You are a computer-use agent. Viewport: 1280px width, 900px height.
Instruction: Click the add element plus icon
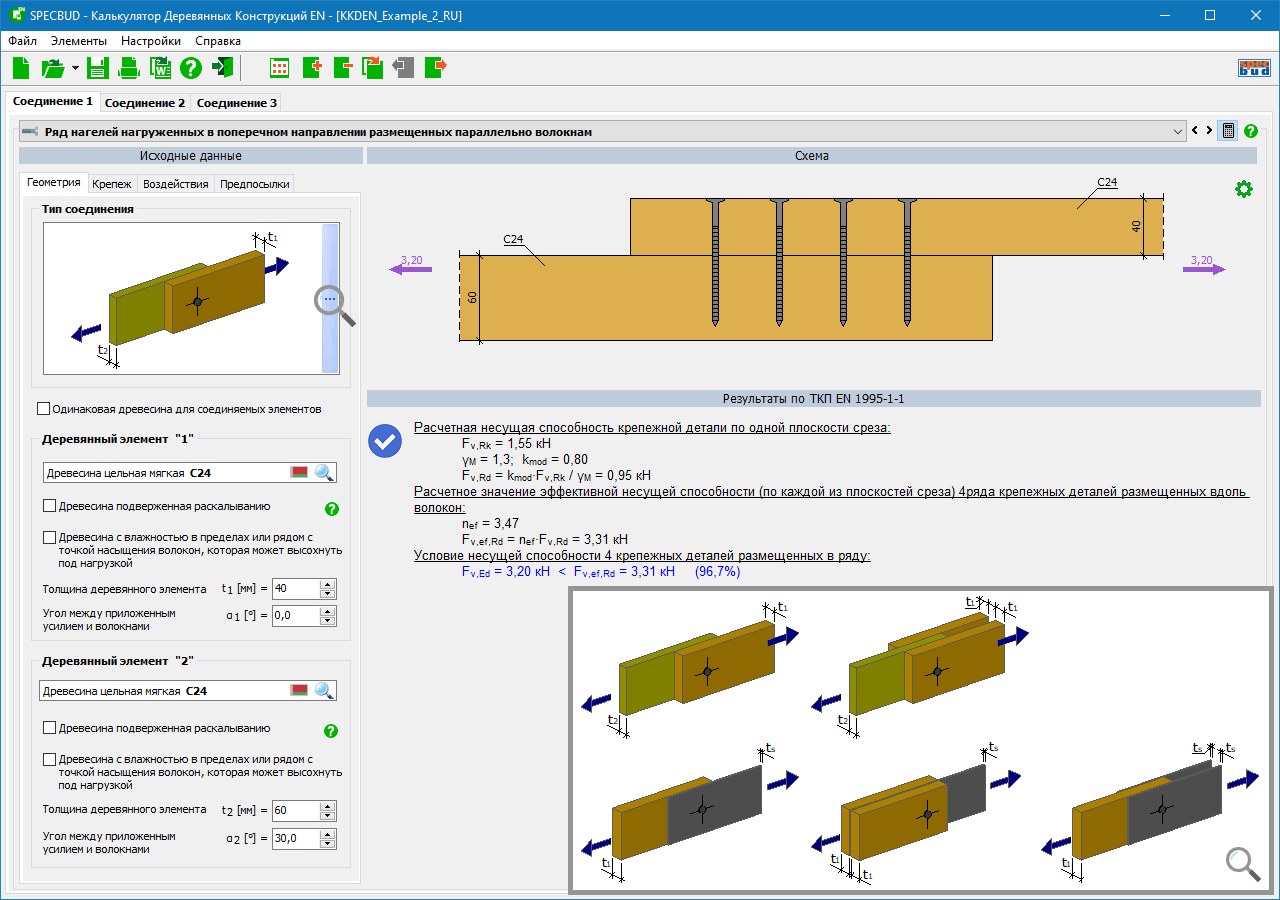312,68
